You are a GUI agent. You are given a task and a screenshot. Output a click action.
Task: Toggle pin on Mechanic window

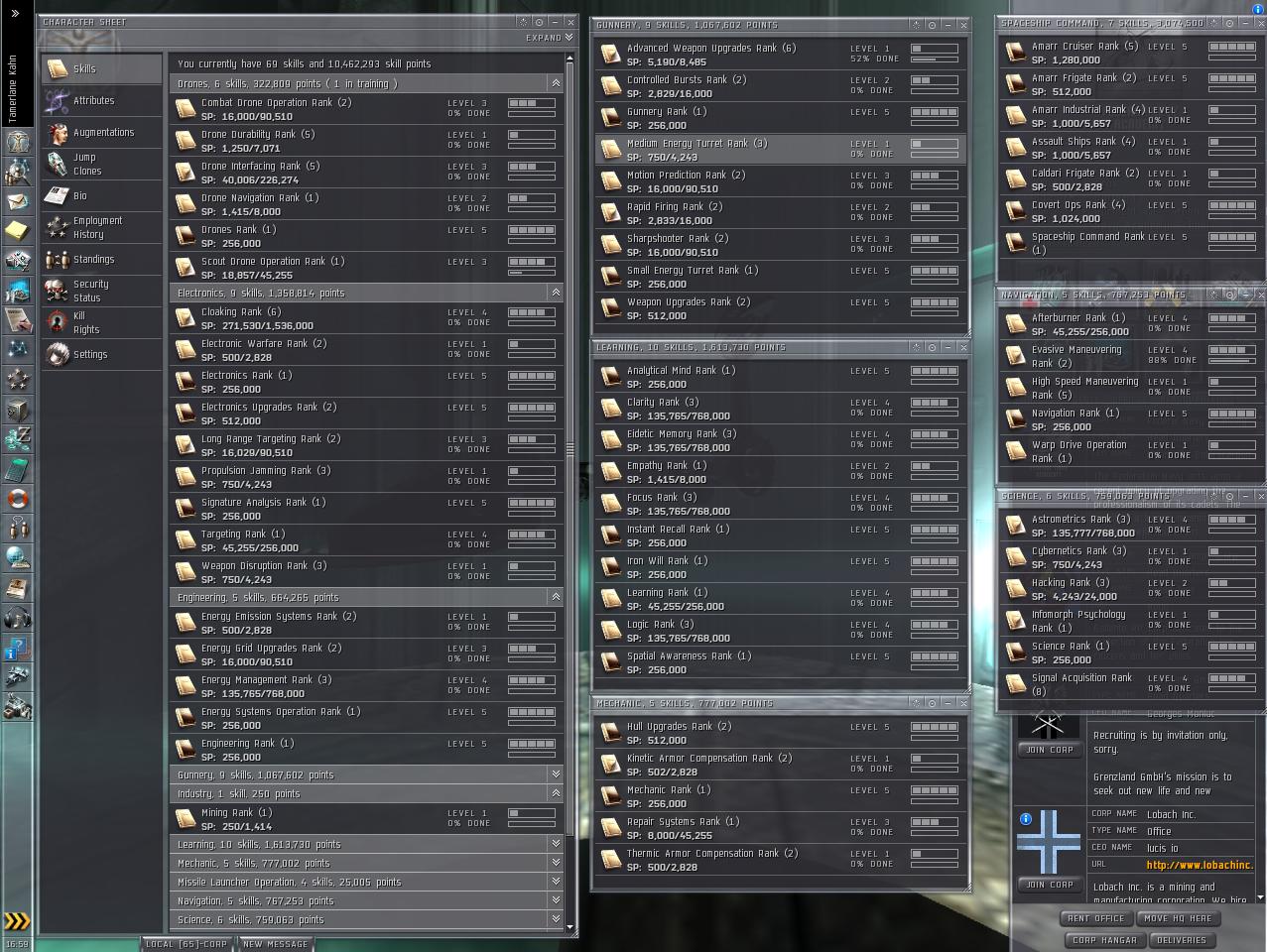pyautogui.click(x=916, y=703)
